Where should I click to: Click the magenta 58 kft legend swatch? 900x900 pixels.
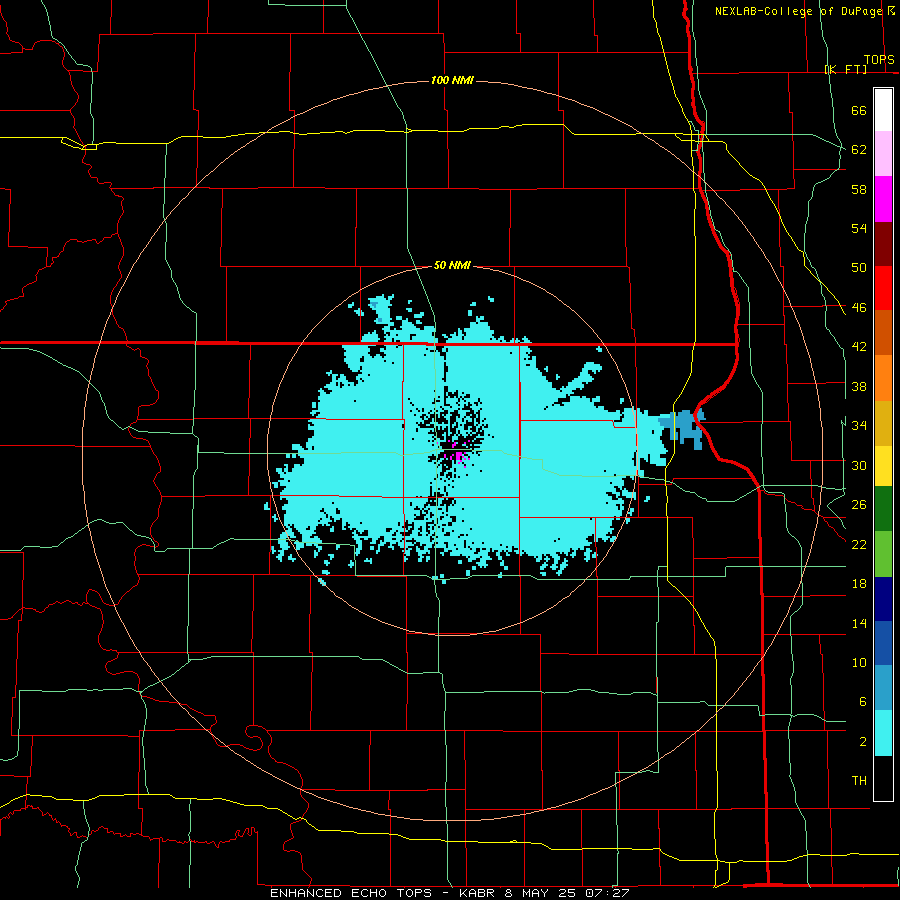[x=883, y=199]
